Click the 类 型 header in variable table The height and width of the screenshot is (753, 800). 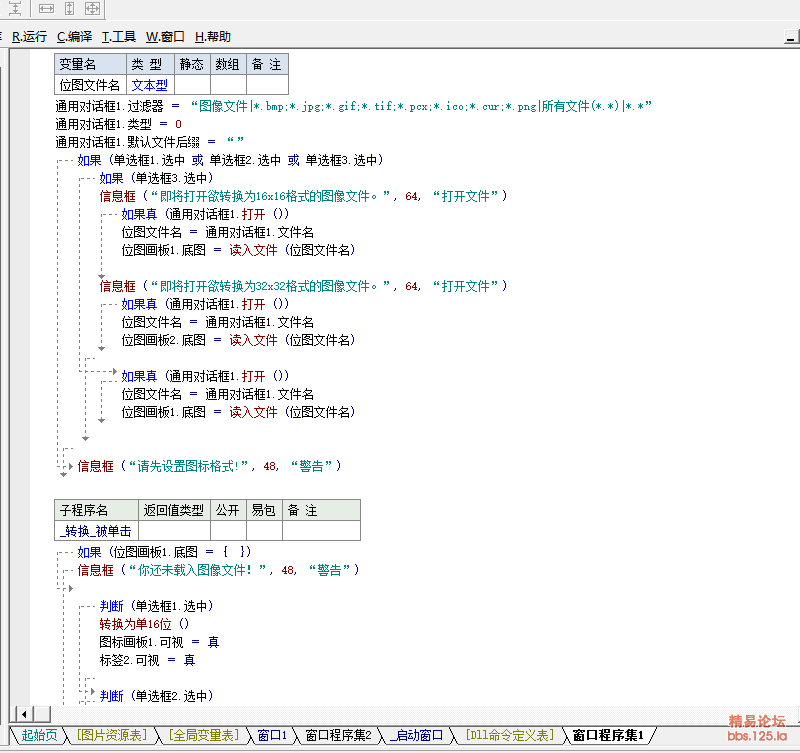coord(151,64)
